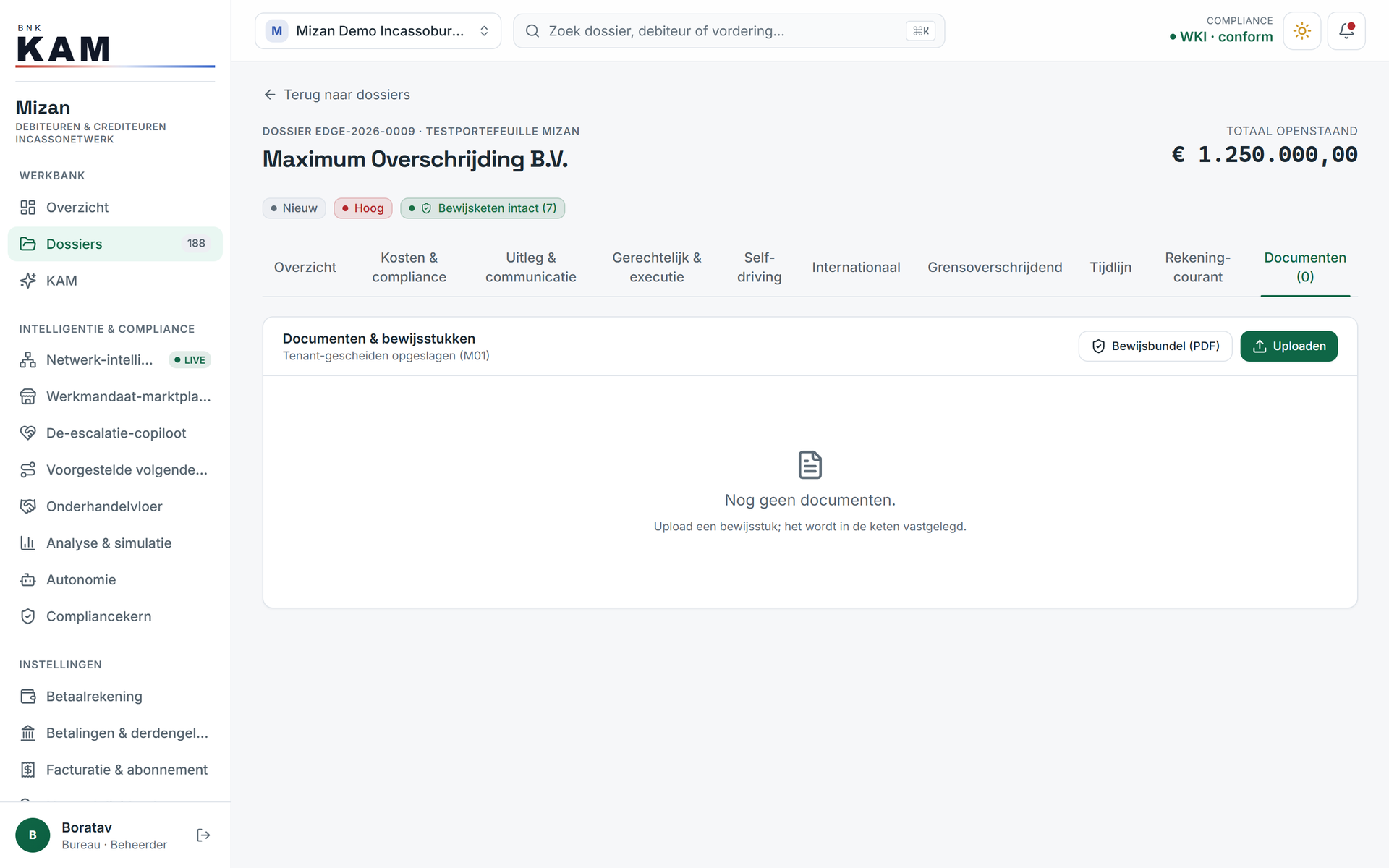Click the Uploaden button
This screenshot has height=868, width=1389.
[1288, 346]
